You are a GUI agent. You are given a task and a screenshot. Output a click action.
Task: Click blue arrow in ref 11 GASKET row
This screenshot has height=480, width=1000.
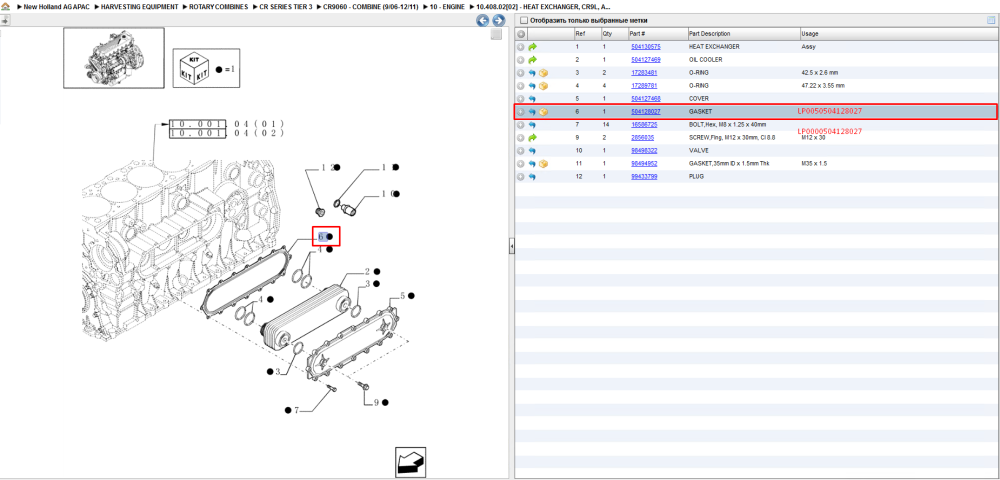click(x=533, y=164)
